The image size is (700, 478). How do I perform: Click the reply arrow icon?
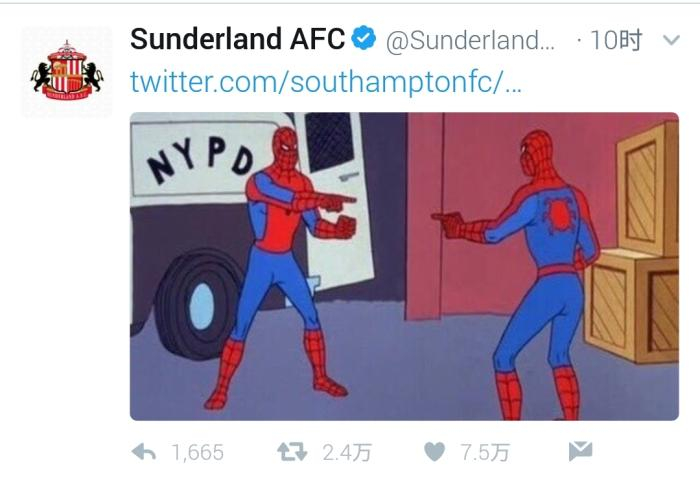144,453
